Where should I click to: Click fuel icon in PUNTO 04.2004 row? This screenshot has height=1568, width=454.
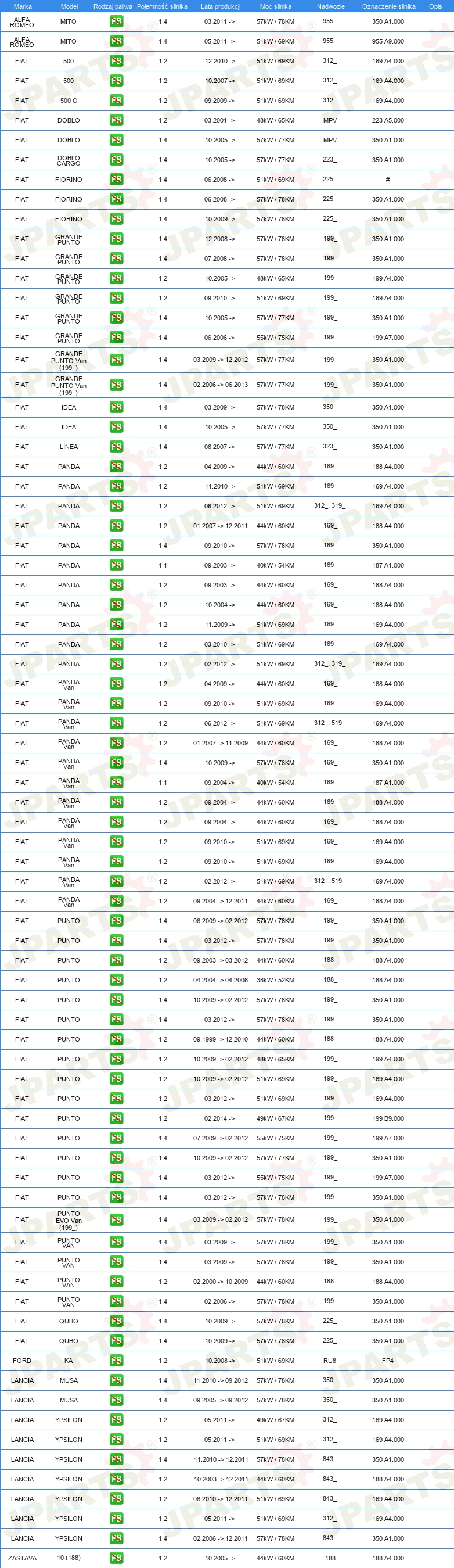[116, 980]
